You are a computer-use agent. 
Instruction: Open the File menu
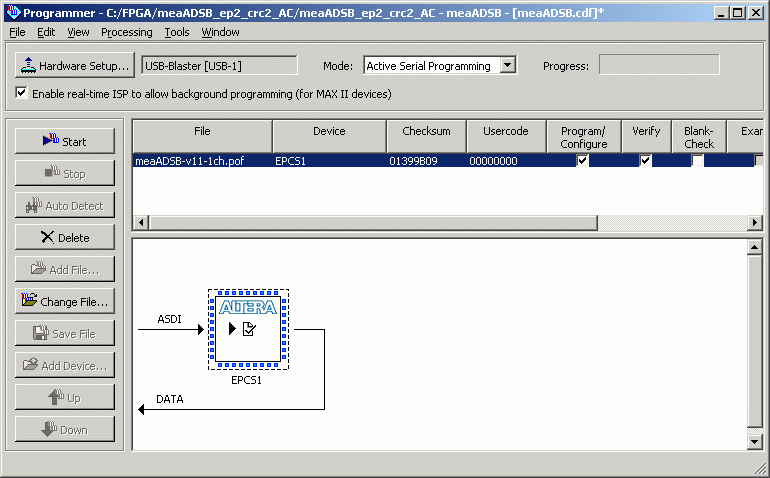pyautogui.click(x=17, y=32)
